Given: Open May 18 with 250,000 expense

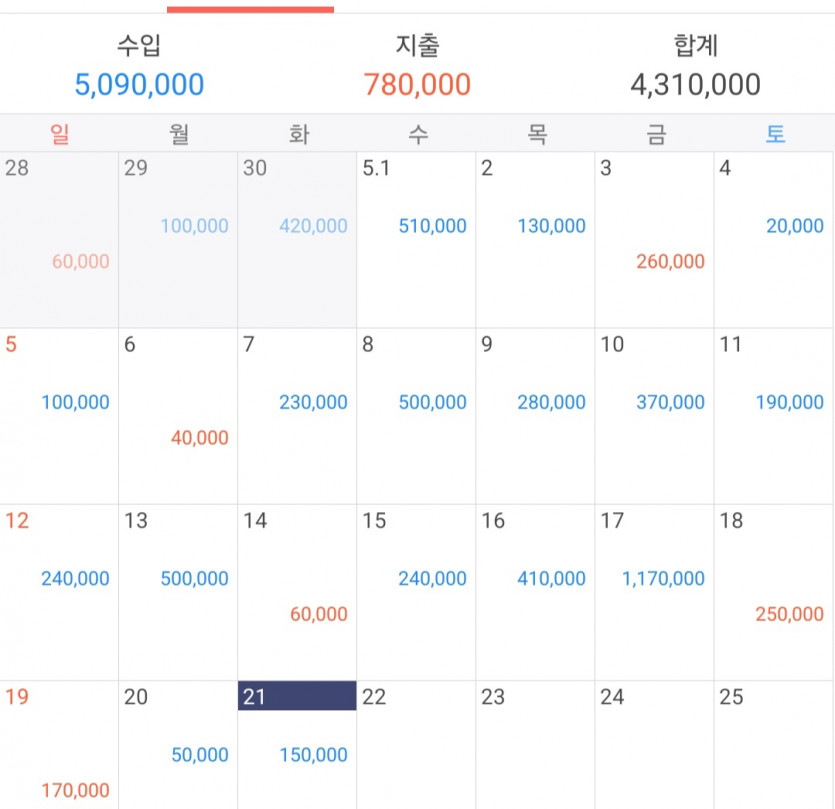Looking at the screenshot, I should tap(774, 592).
